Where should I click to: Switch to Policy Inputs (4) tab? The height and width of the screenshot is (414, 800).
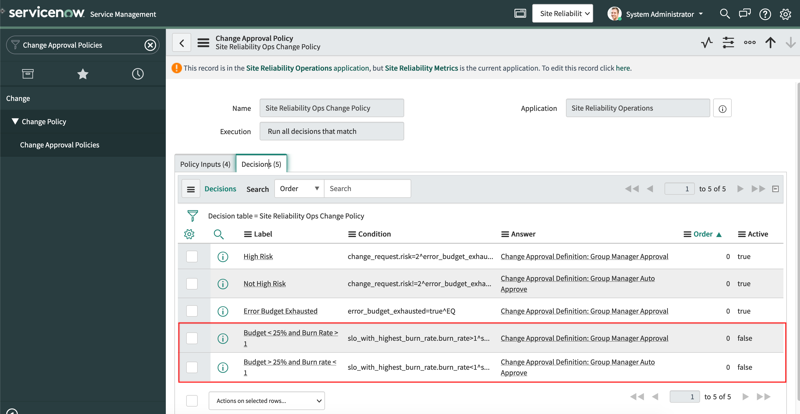click(x=205, y=164)
